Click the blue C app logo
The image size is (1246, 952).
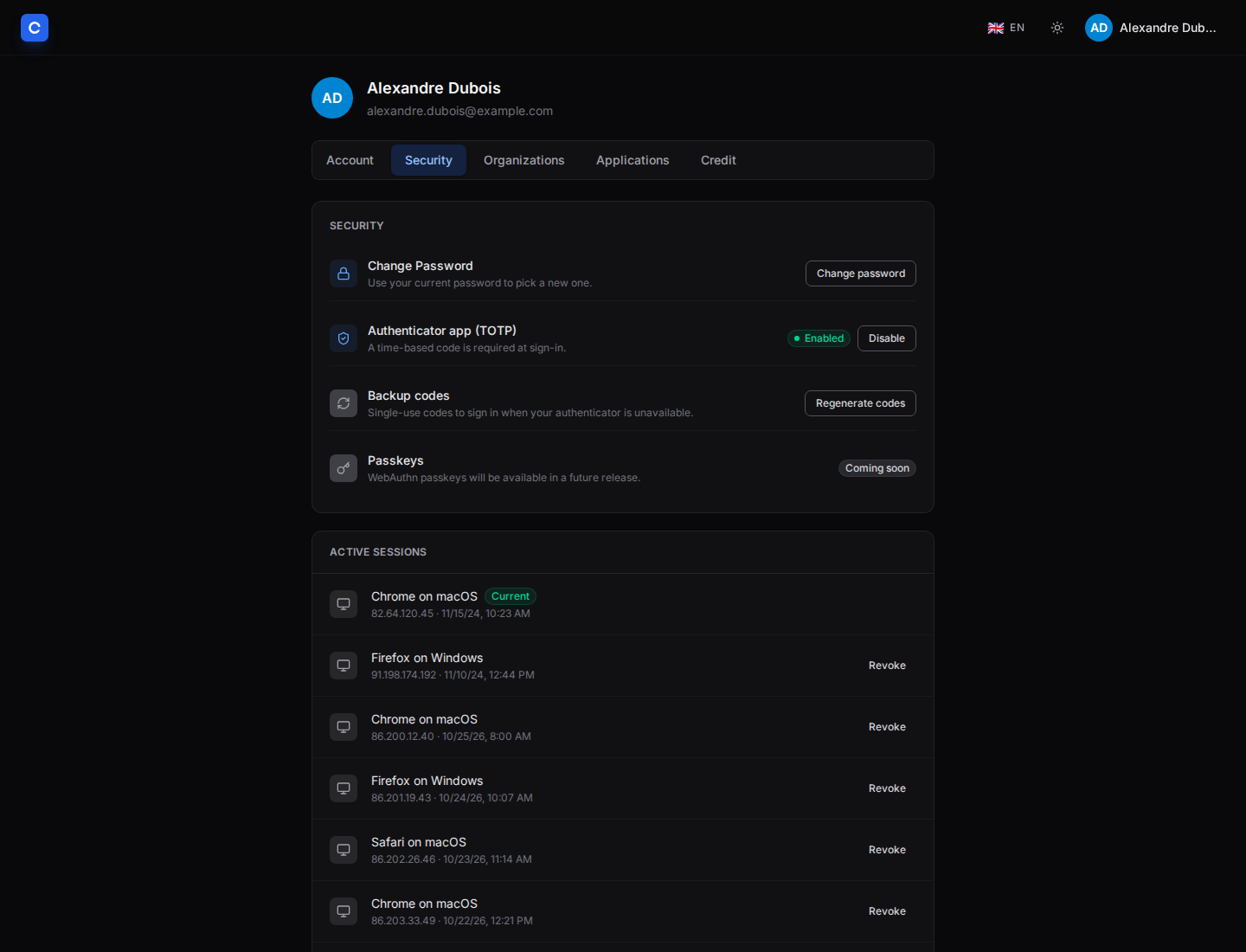35,28
